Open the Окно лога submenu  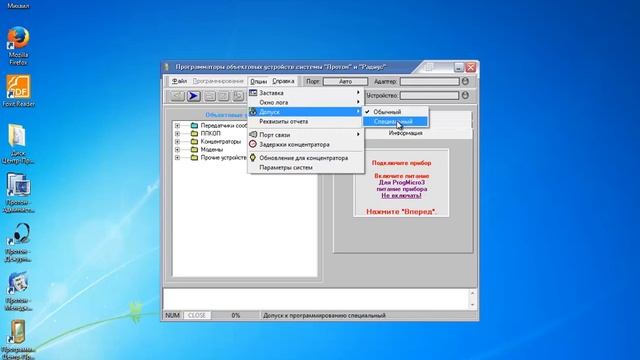tap(305, 102)
